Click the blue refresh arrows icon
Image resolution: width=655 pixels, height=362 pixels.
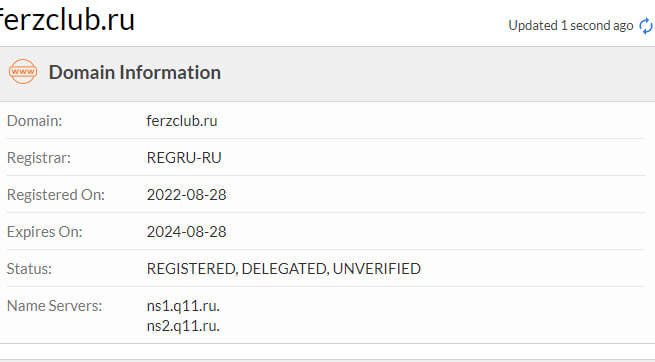click(x=646, y=26)
